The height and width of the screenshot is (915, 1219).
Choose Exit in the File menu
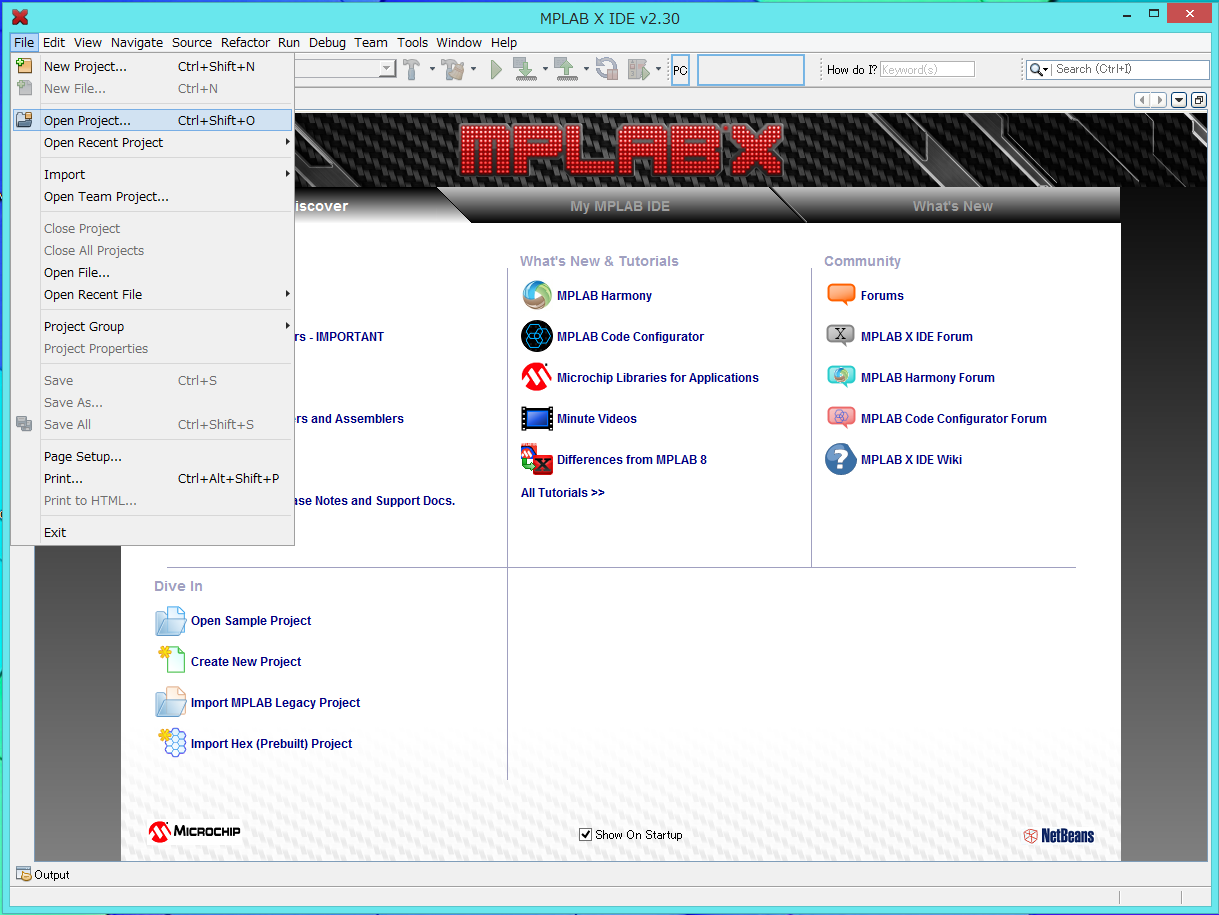[x=55, y=533]
